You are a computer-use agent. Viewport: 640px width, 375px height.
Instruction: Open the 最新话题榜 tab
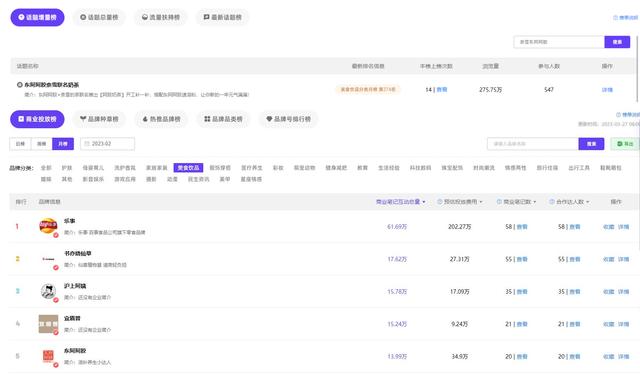click(222, 18)
